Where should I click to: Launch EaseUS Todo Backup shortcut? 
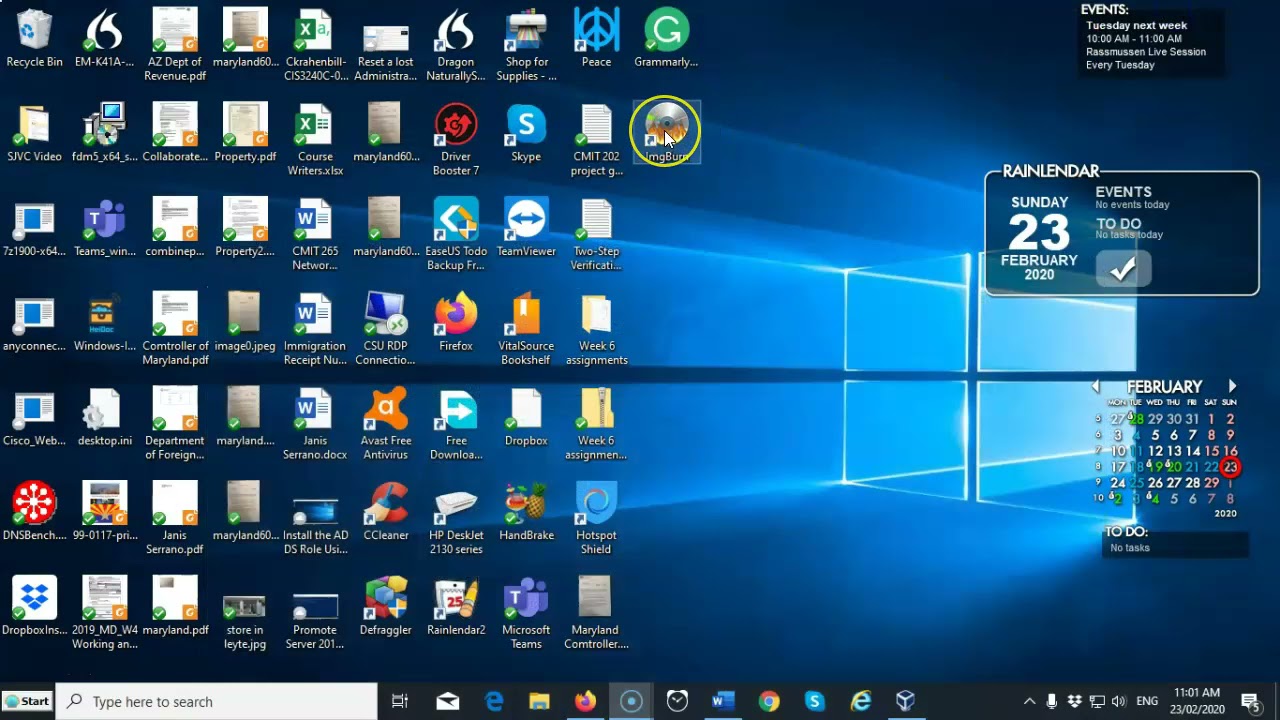point(456,234)
